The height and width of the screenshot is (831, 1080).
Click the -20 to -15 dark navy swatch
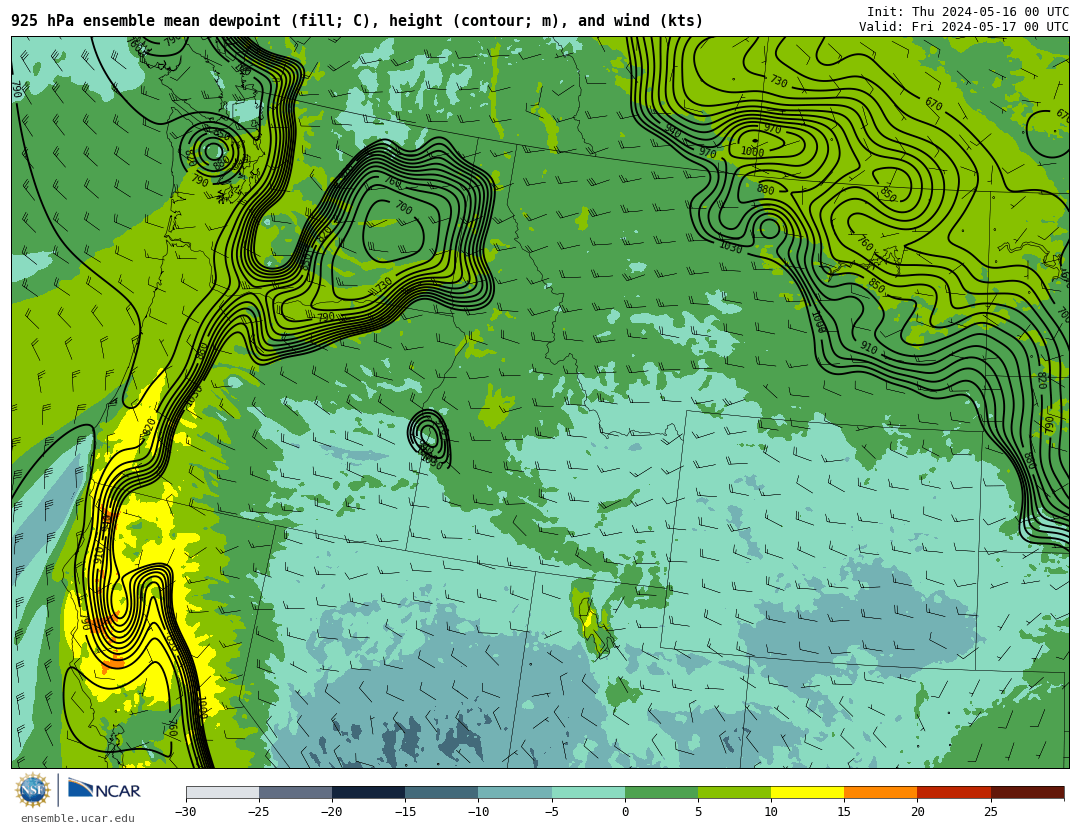pyautogui.click(x=368, y=792)
